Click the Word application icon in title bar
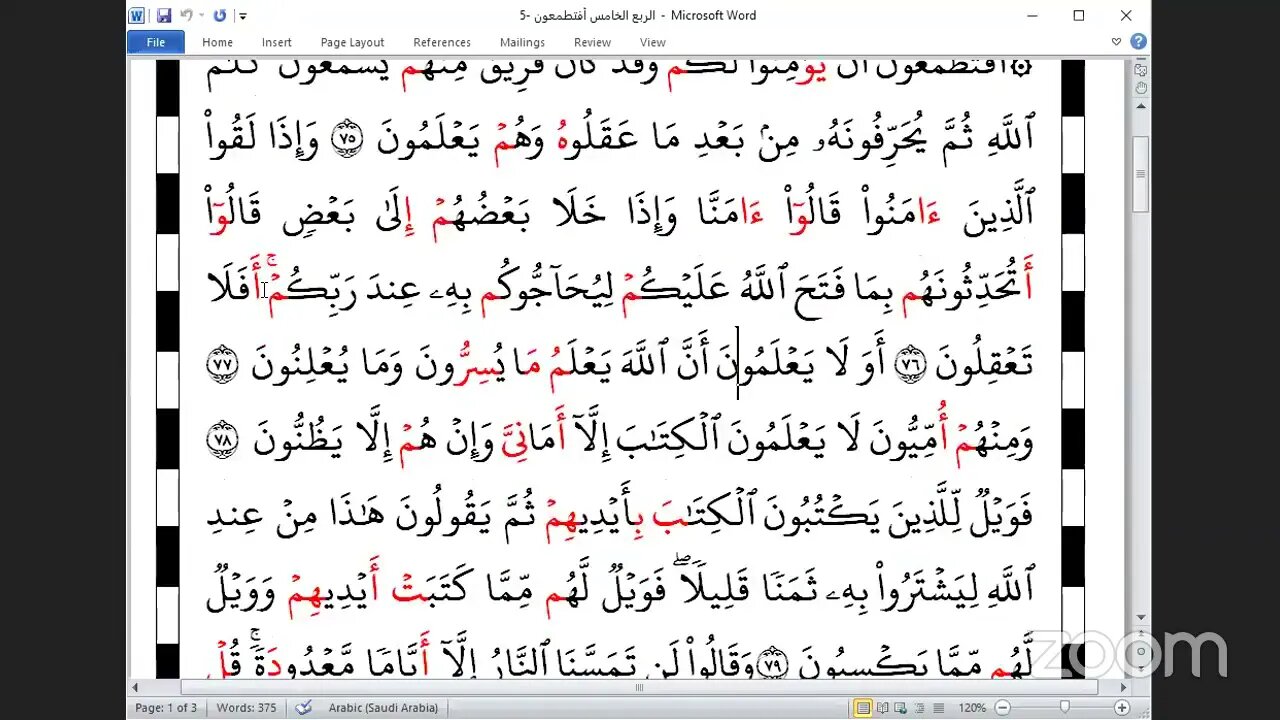Viewport: 1280px width, 720px height. 137,15
